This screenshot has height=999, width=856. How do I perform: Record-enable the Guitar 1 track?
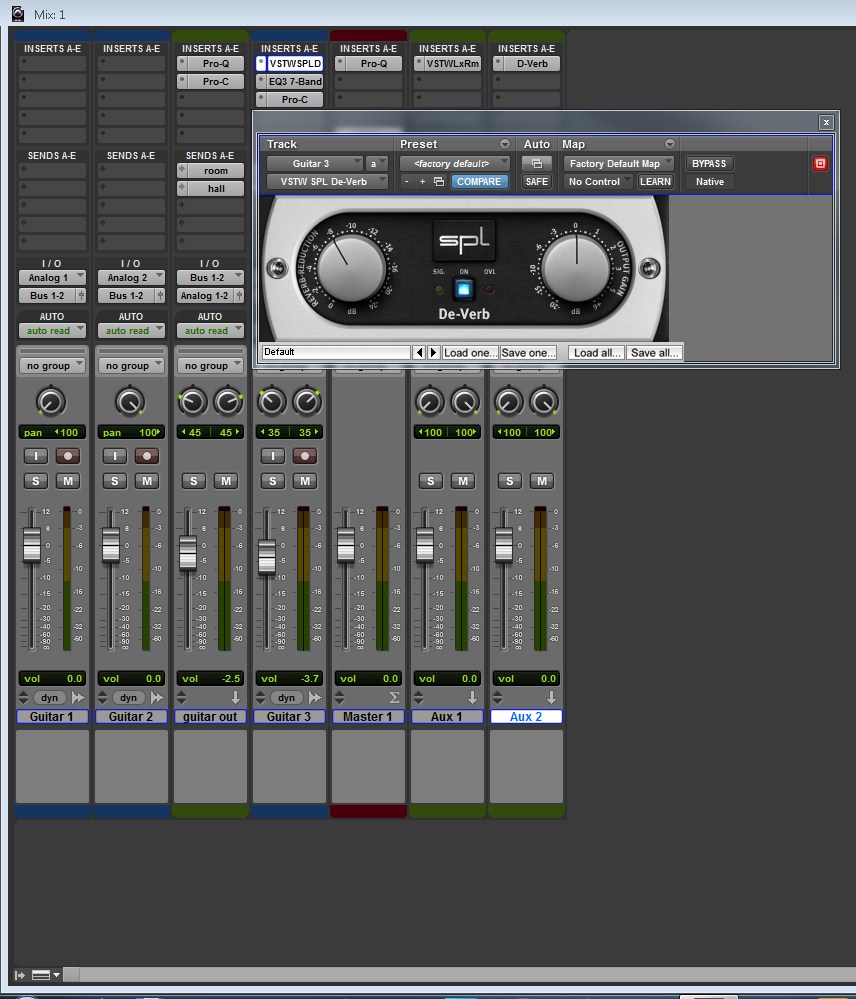[68, 456]
